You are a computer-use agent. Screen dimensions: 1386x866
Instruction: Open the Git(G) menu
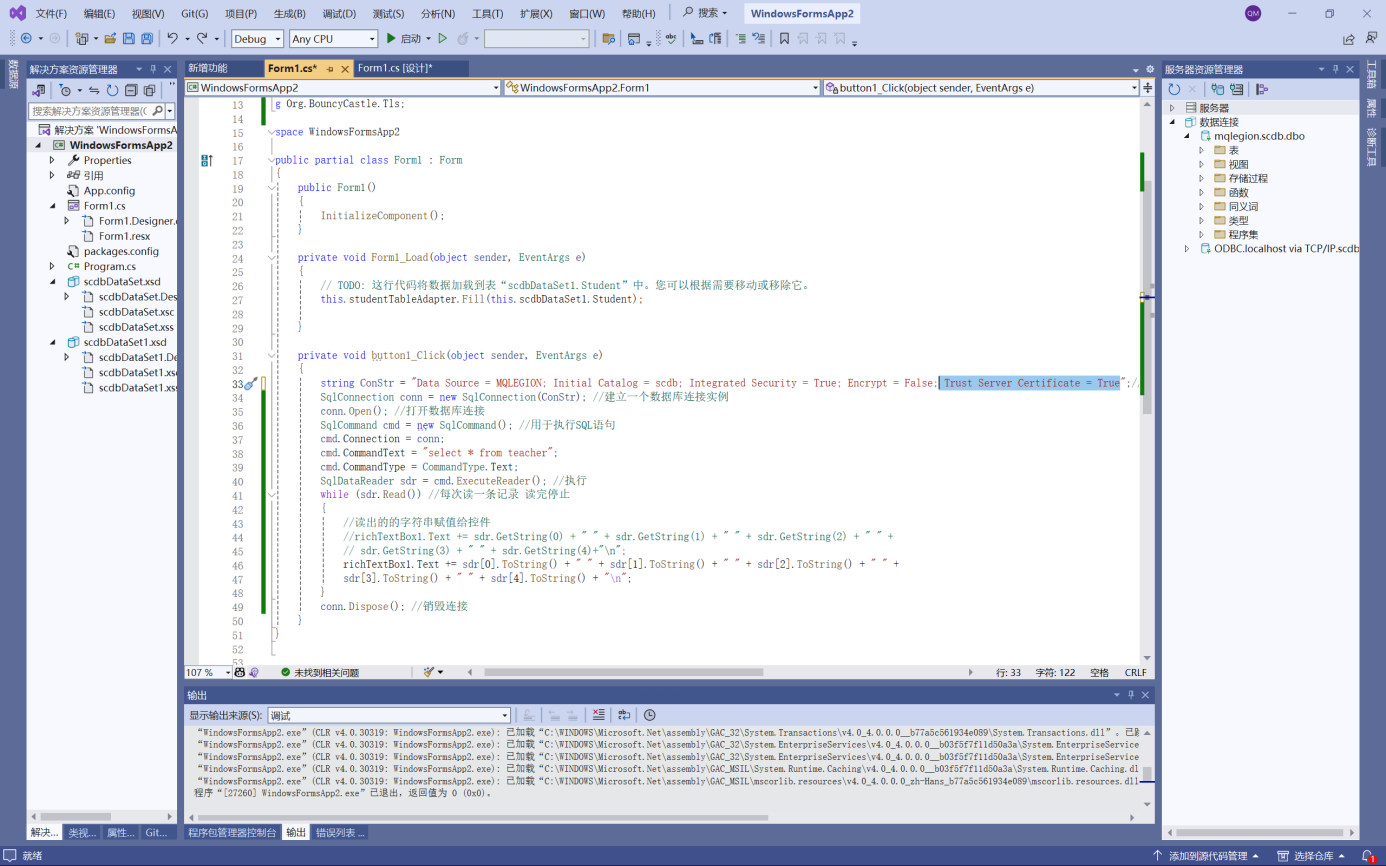pos(194,13)
